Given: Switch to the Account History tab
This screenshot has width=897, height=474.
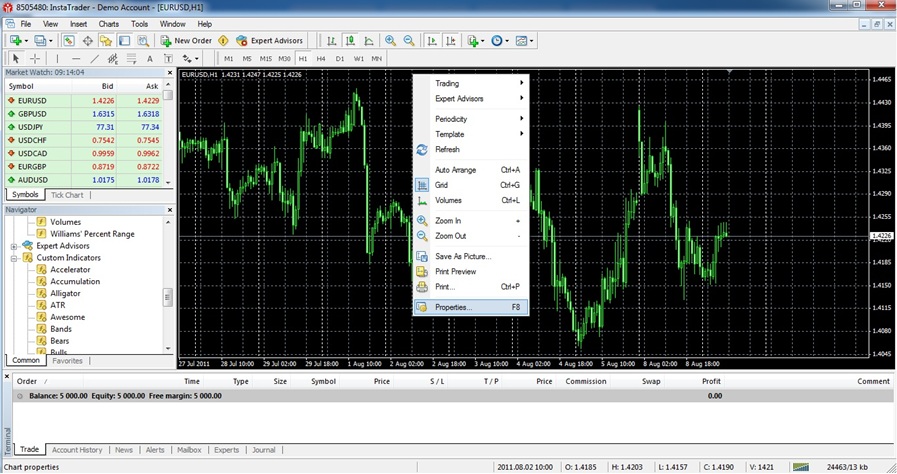Looking at the screenshot, I should tap(77, 450).
